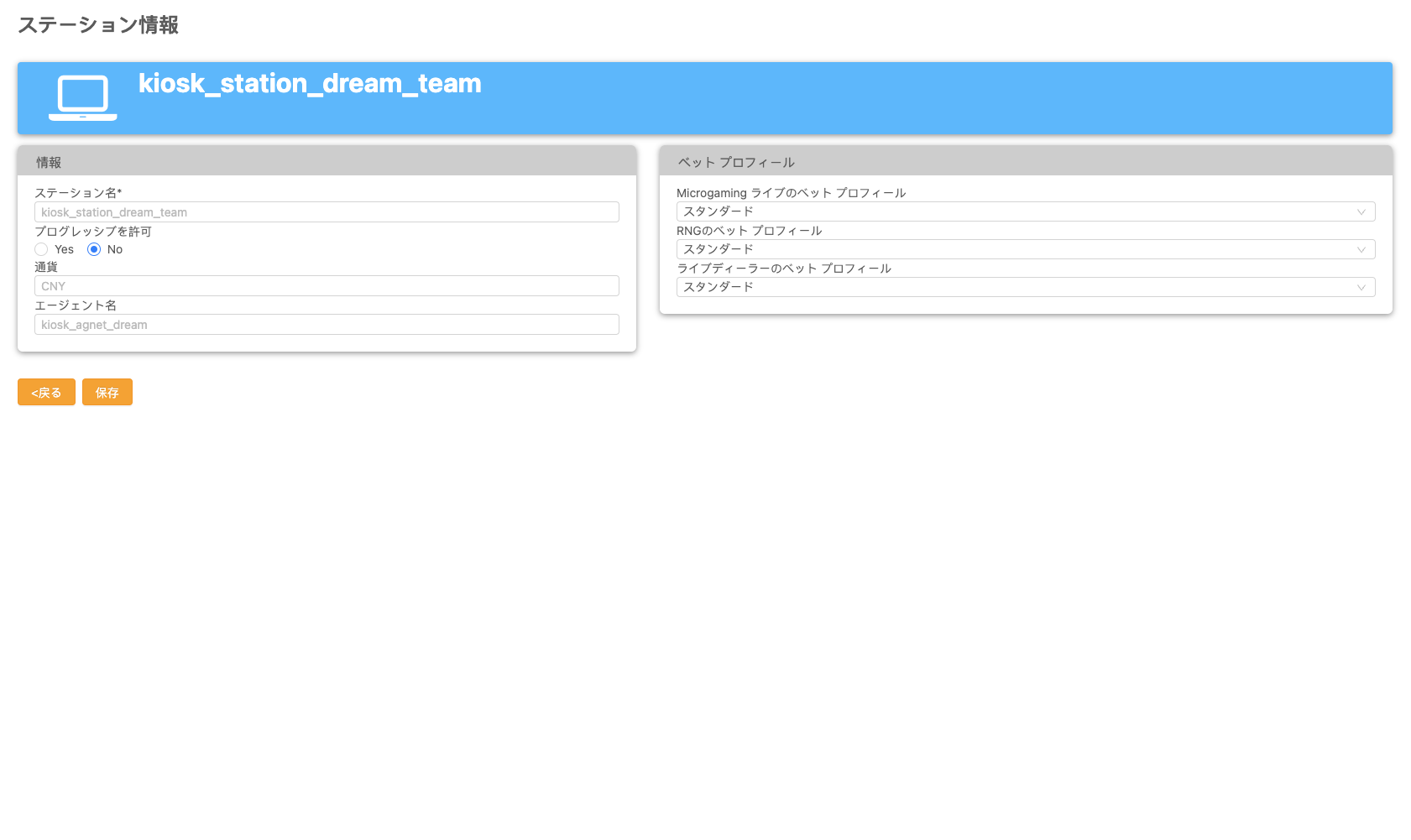
Task: Click the プログレッシブを許可 label
Action: coord(93,232)
